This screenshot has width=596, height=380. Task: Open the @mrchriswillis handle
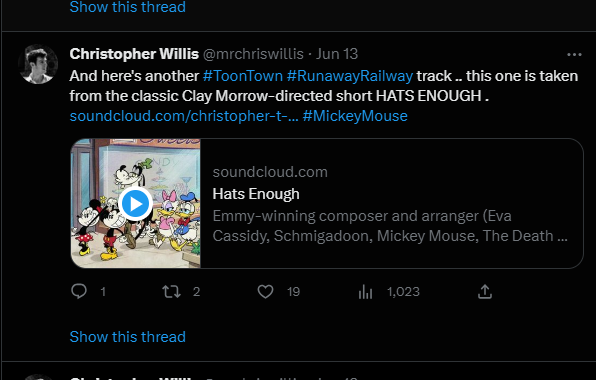[x=253, y=54]
